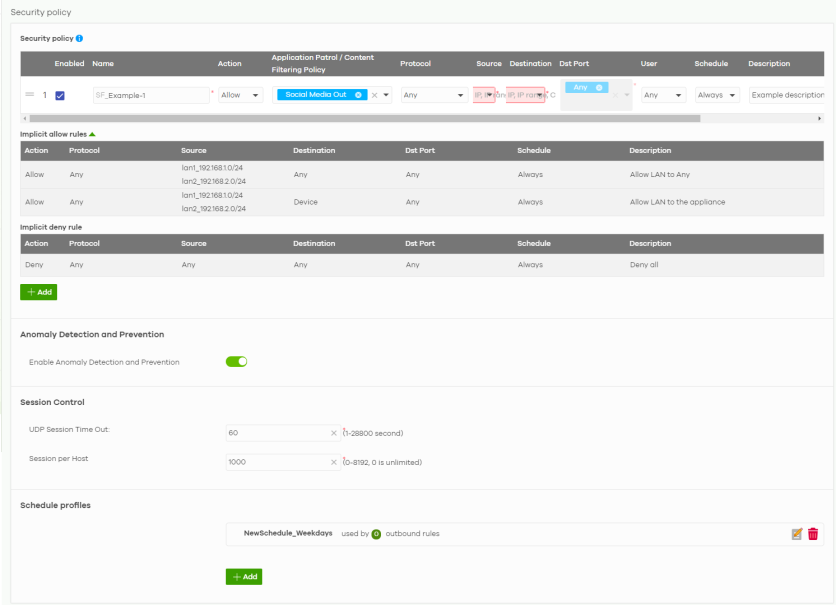
Task: Clear the Application Patrol policy field
Action: 374,96
